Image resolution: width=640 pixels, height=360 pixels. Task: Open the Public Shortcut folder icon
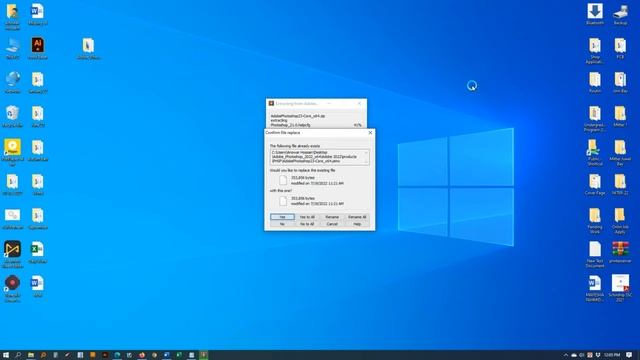[595, 152]
